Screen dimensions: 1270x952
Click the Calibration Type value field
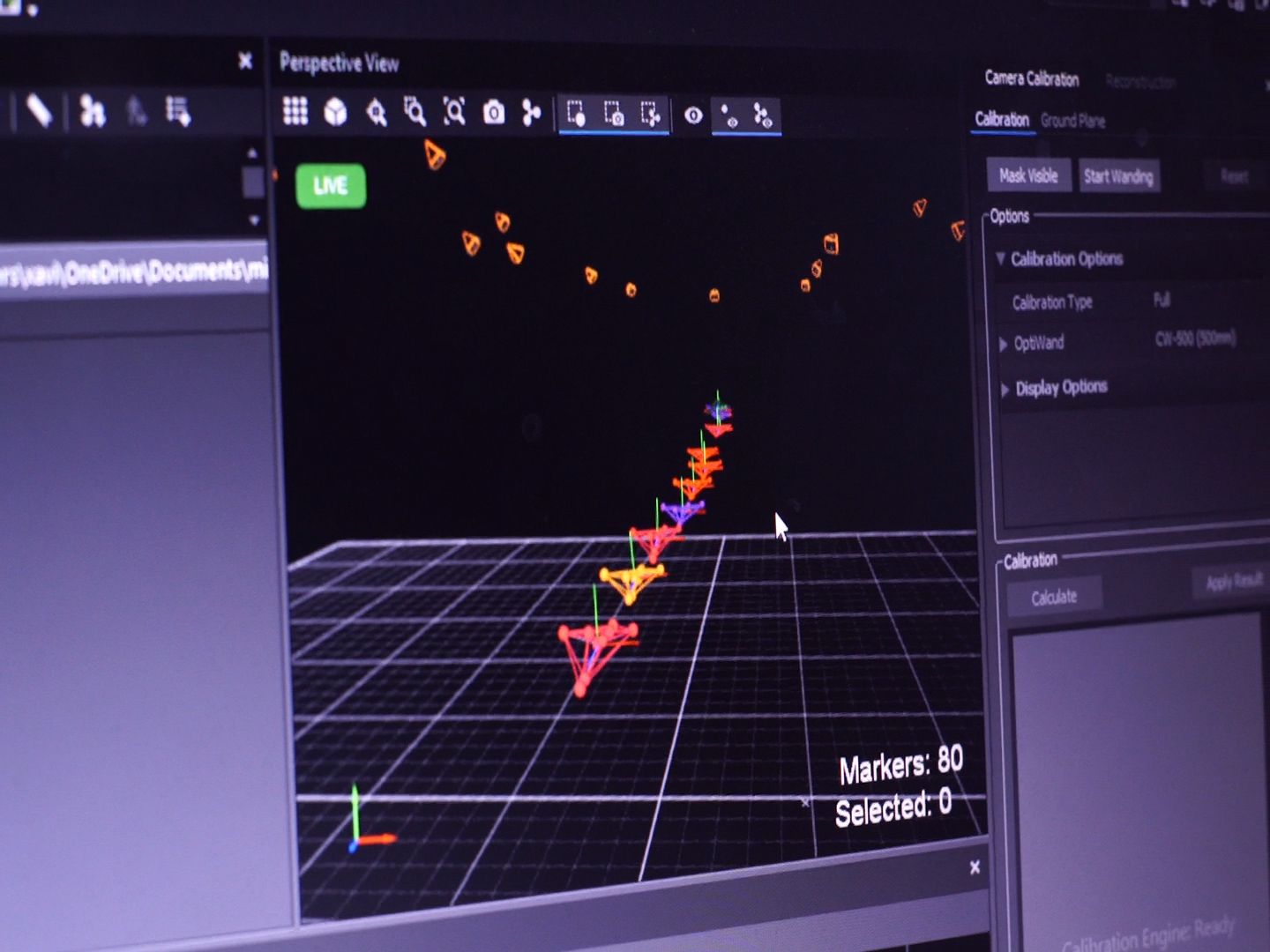click(x=1162, y=301)
